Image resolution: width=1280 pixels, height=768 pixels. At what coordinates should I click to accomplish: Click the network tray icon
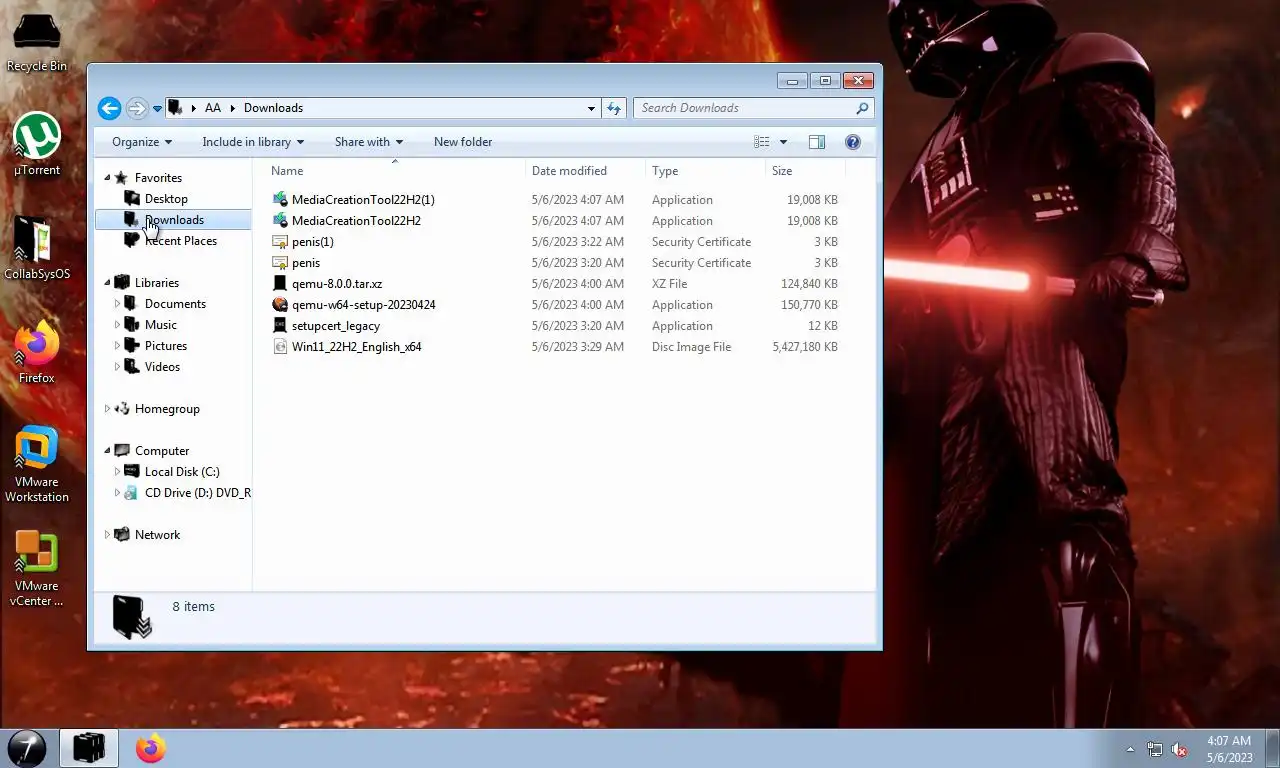pyautogui.click(x=1155, y=749)
